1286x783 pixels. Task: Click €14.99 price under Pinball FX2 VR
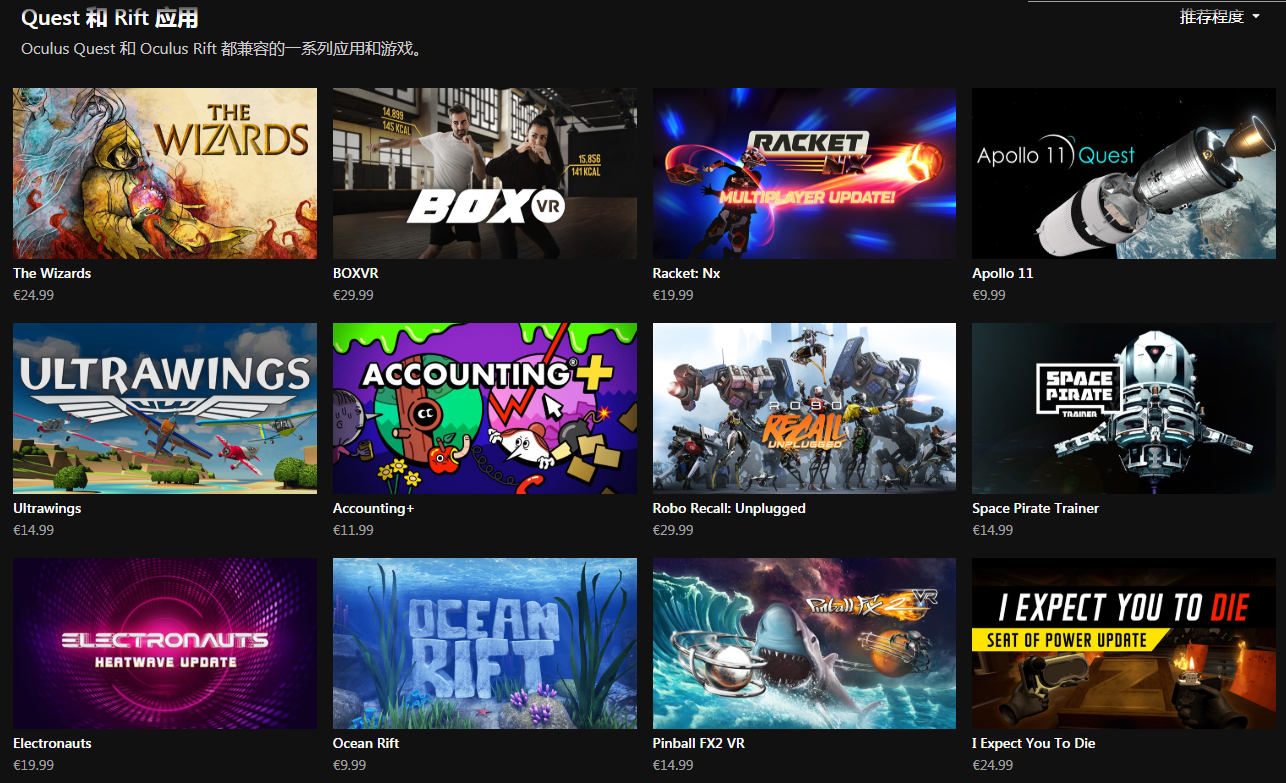click(x=673, y=765)
